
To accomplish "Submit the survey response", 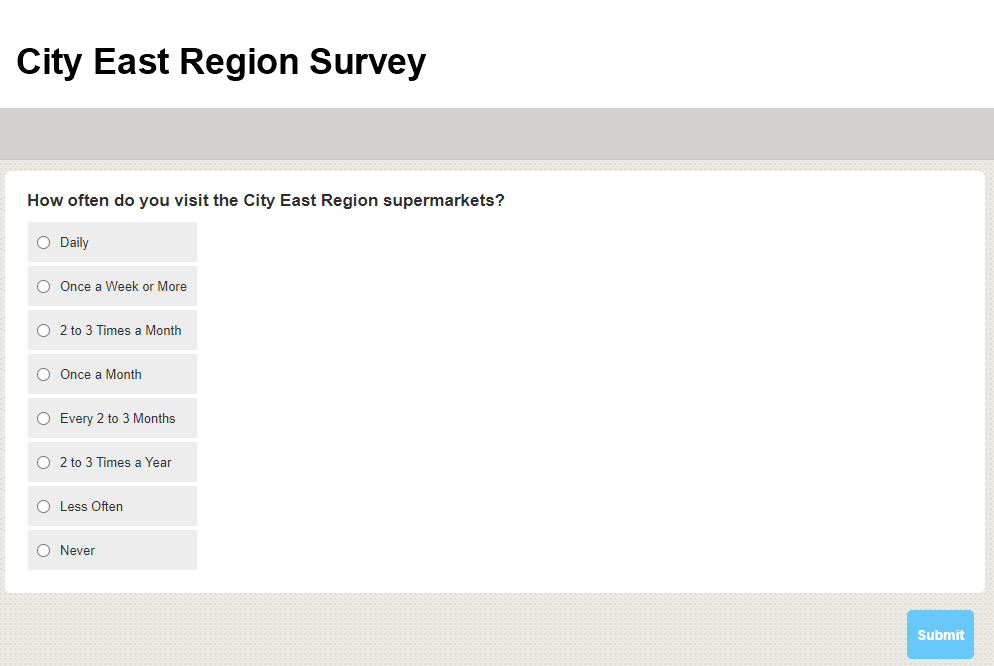I will point(940,634).
